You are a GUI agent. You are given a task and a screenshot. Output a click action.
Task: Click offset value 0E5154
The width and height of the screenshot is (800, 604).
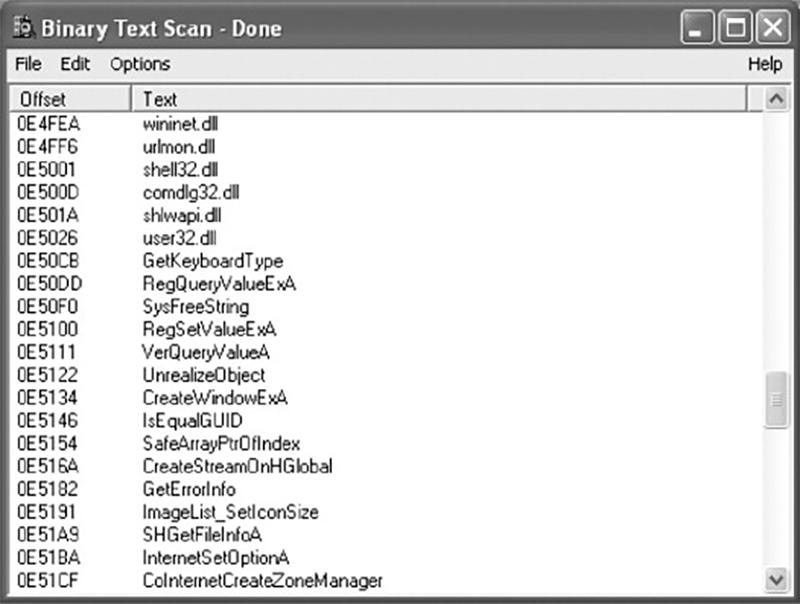47,444
